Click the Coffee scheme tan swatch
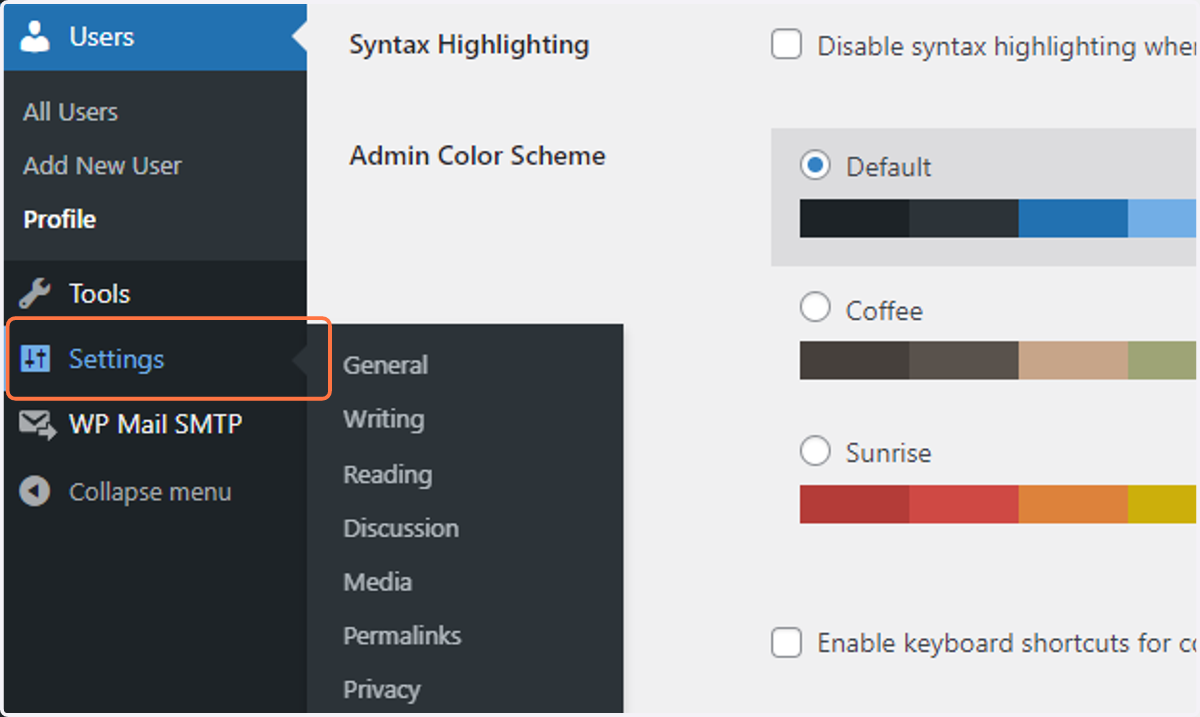This screenshot has height=717, width=1200. [1073, 361]
